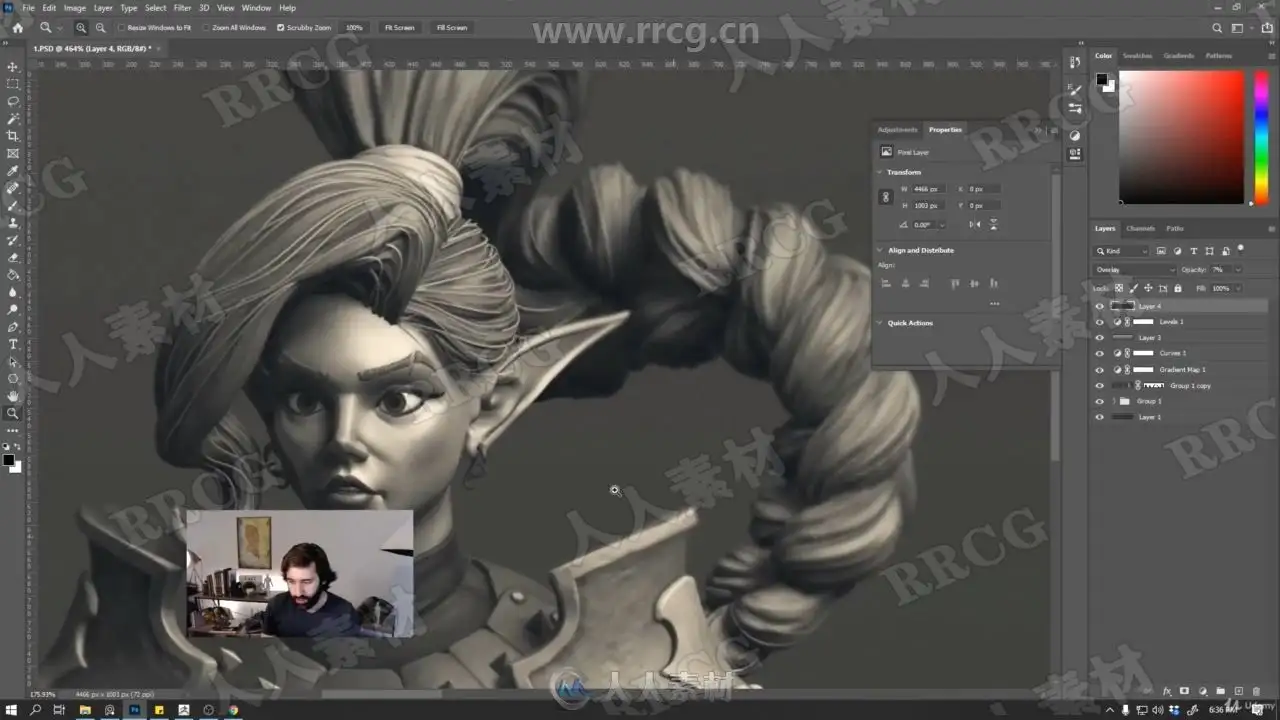Collapse Align and Distribute section
Screen dimensions: 1280x720
[x=880, y=250]
